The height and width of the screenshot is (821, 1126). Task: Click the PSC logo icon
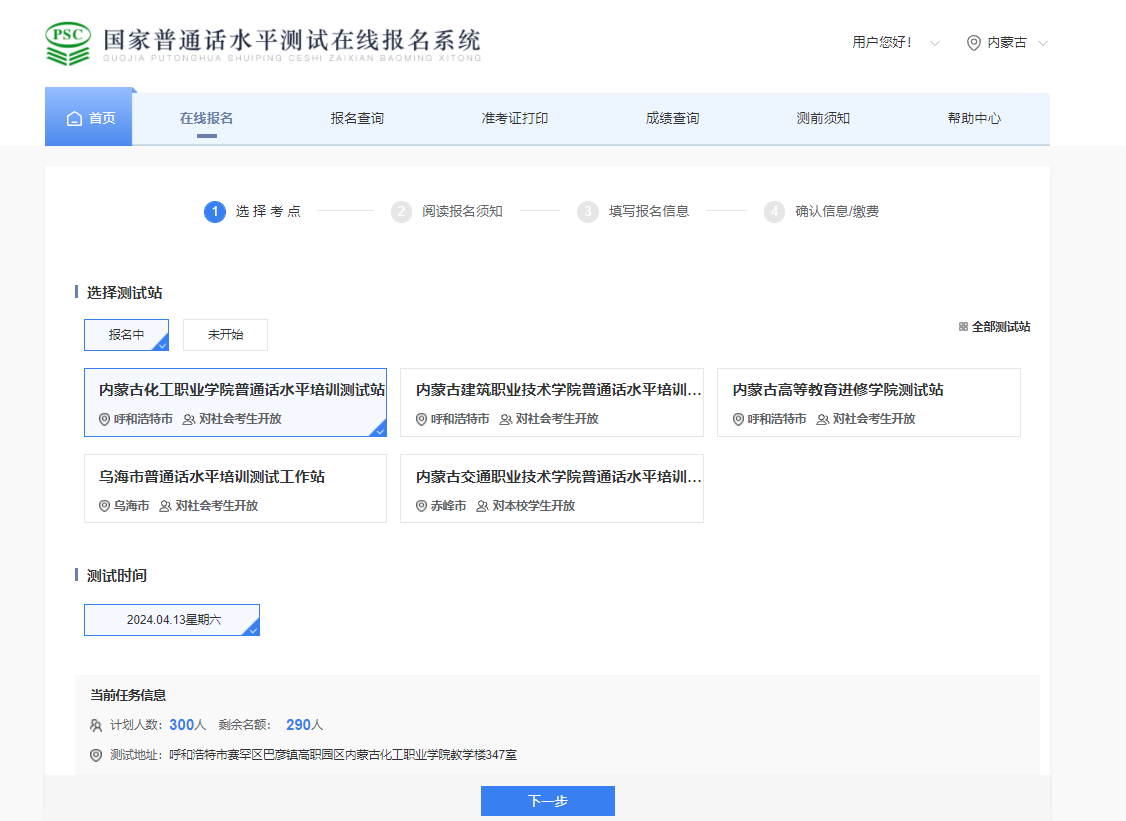coord(68,43)
